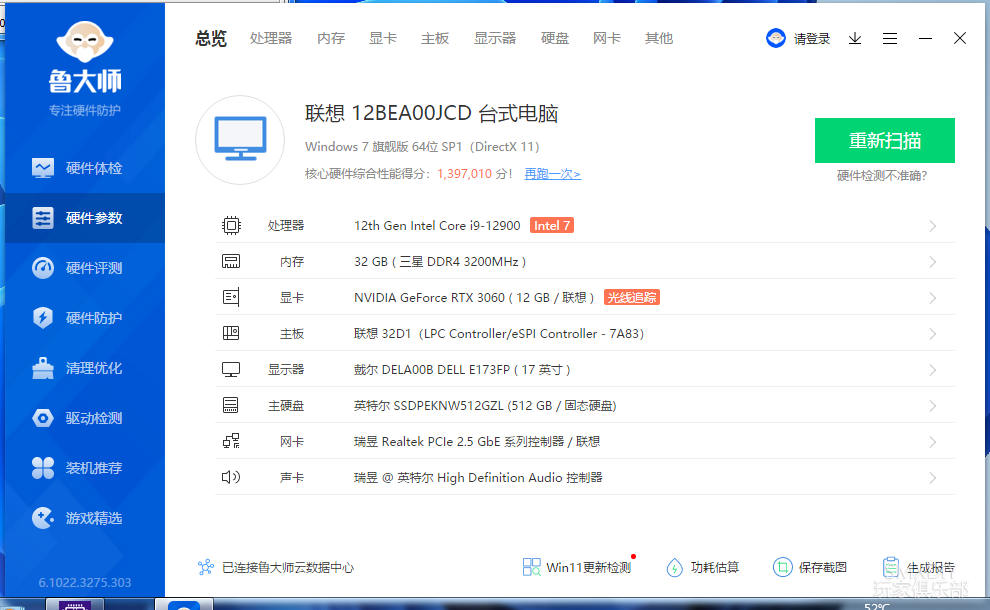Click 32 GB 三星 DDR4 memory text
Viewport: 990px width, 610px height.
tap(440, 261)
